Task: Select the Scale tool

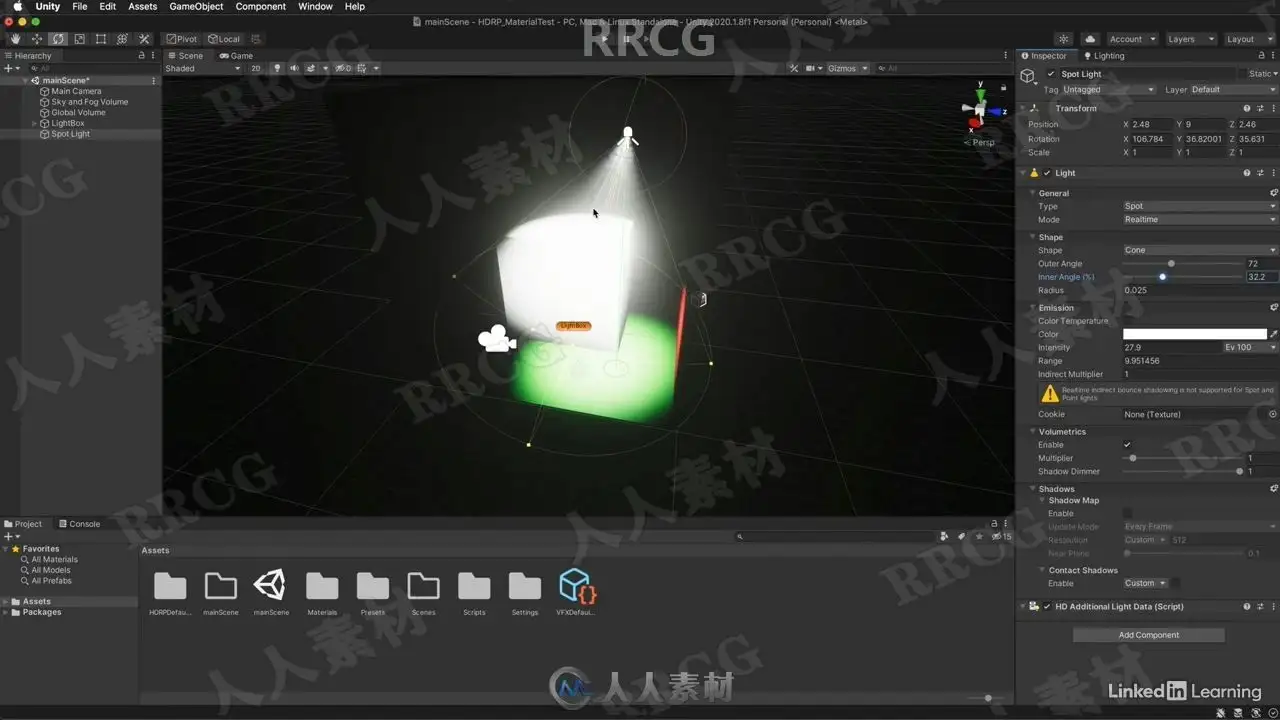Action: click(79, 39)
